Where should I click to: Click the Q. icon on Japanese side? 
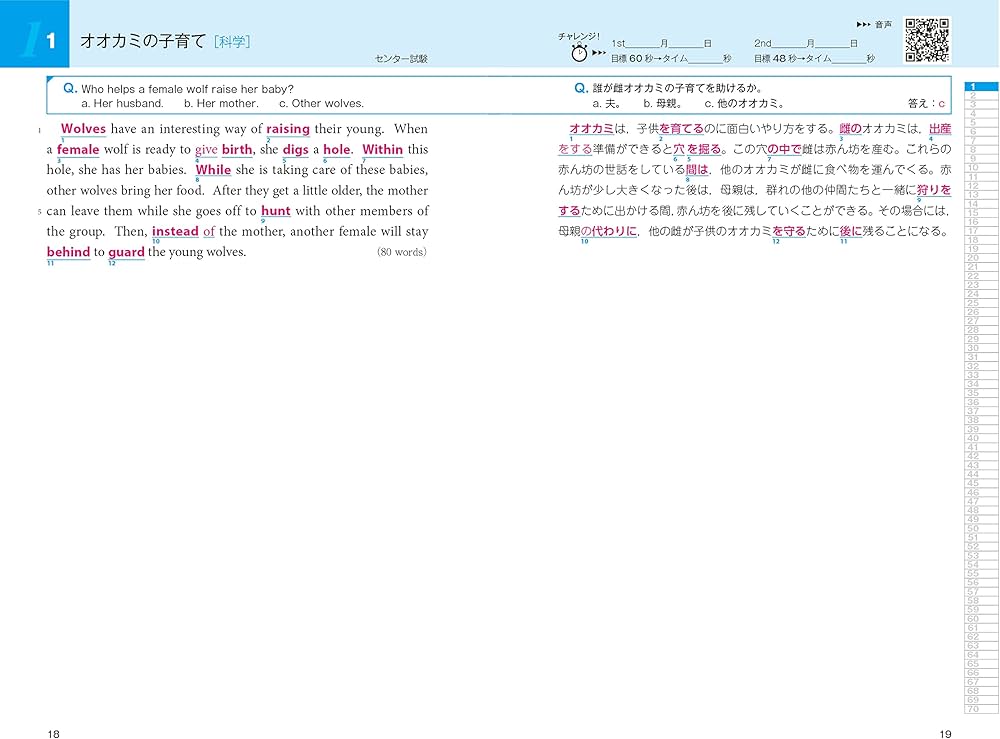click(x=581, y=88)
